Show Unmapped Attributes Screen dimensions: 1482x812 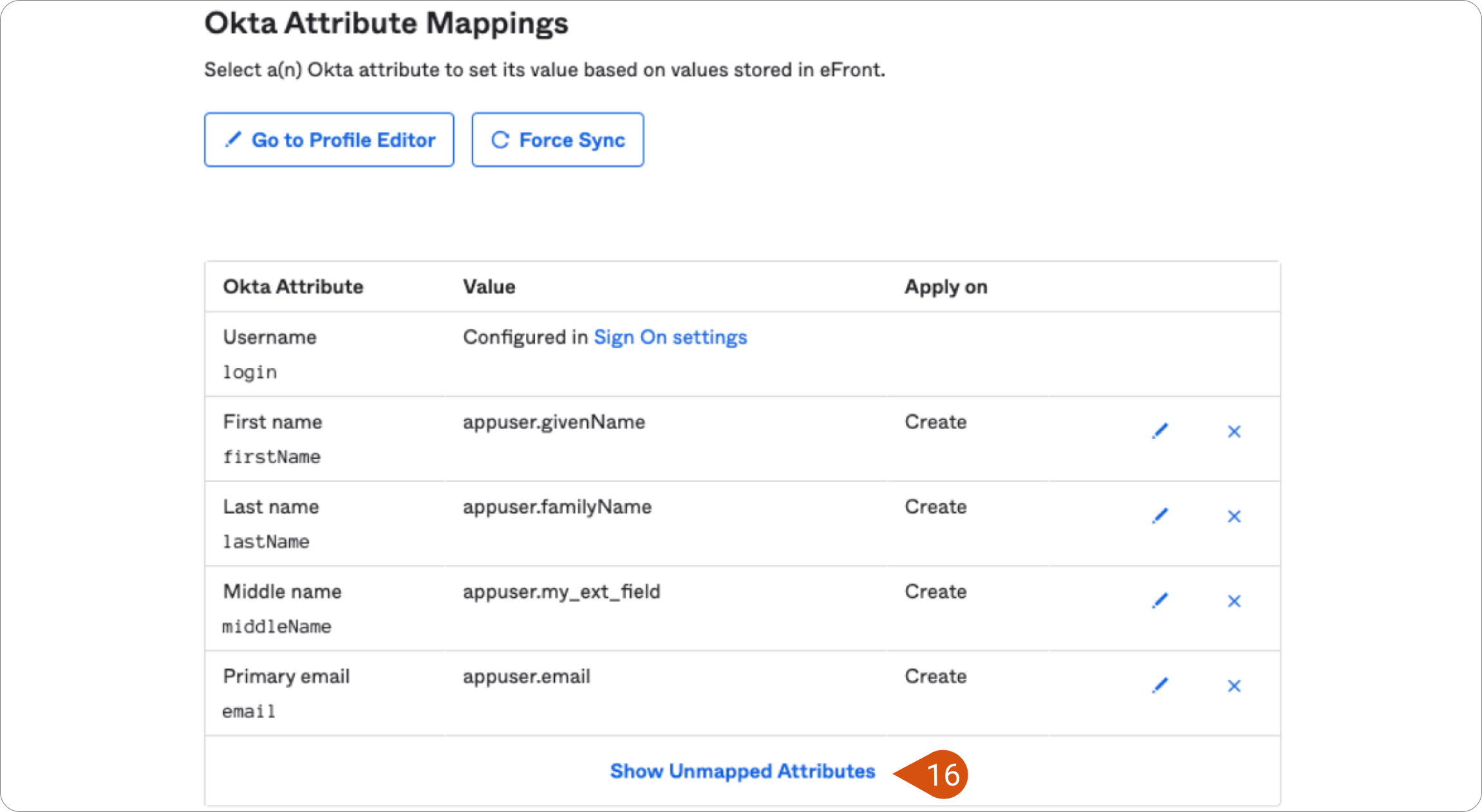tap(742, 771)
